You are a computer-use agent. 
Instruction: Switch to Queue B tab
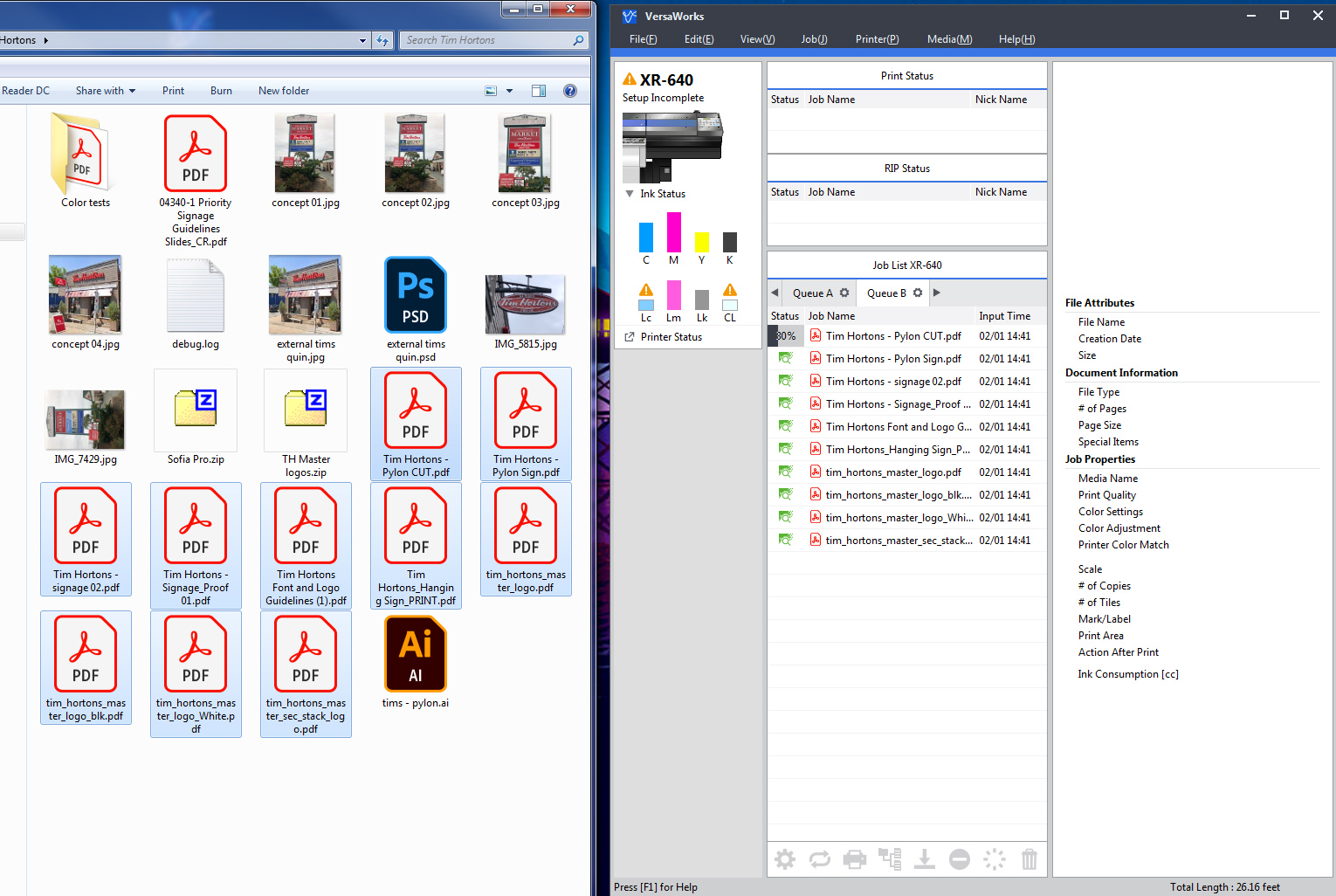[x=892, y=293]
